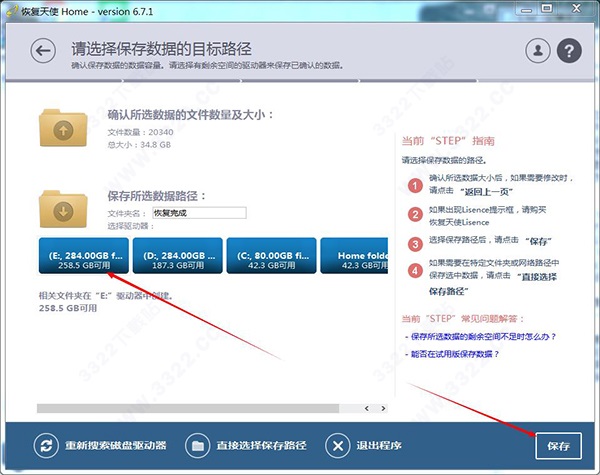The image size is (600, 475).
Task: Click the 直接选择保存路径 label
Action: [x=261, y=446]
